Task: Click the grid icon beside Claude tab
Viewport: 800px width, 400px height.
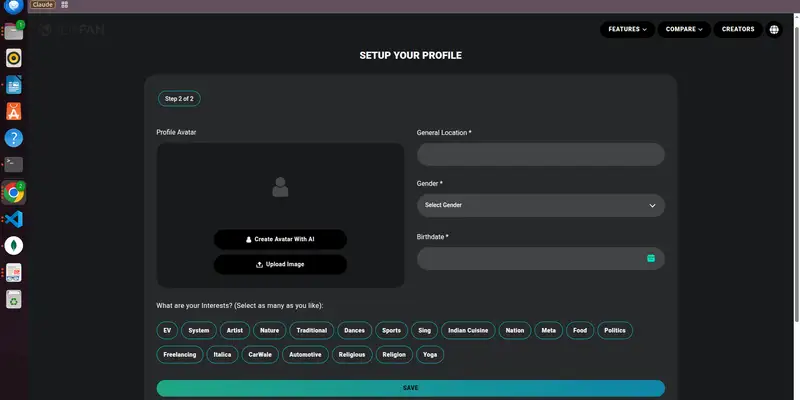Action: click(64, 5)
